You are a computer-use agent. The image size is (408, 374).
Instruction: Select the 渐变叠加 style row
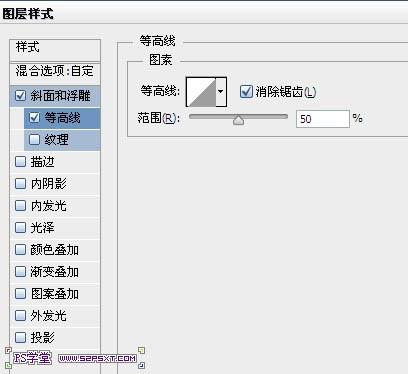(55, 272)
